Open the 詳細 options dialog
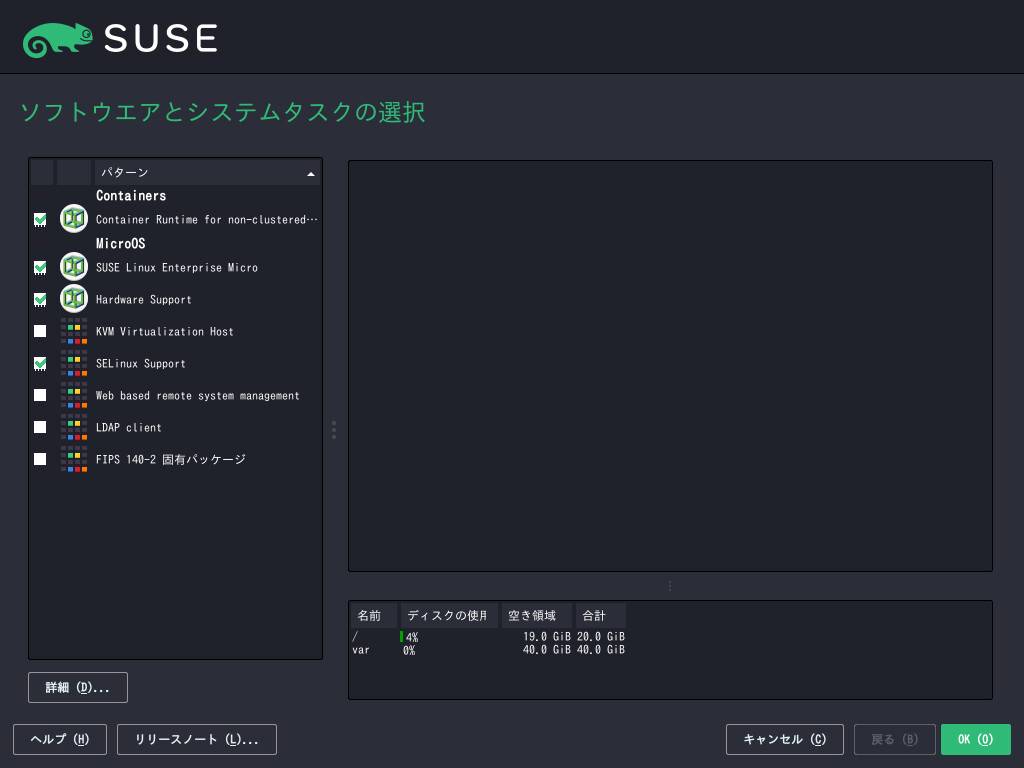The image size is (1024, 768). click(x=77, y=687)
